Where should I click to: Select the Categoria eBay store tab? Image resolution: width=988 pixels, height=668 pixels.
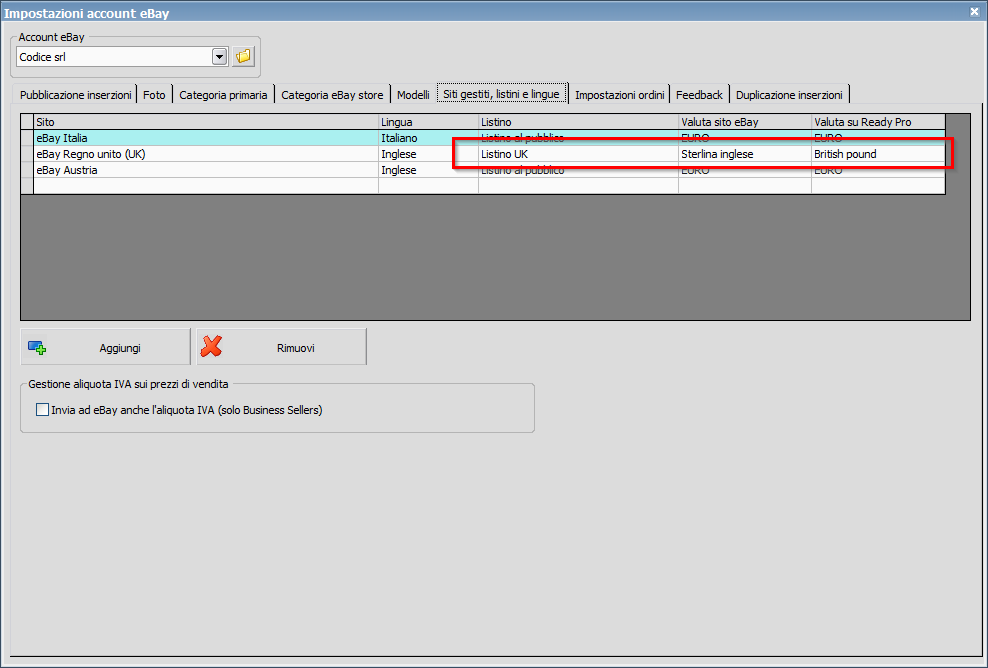pos(332,95)
